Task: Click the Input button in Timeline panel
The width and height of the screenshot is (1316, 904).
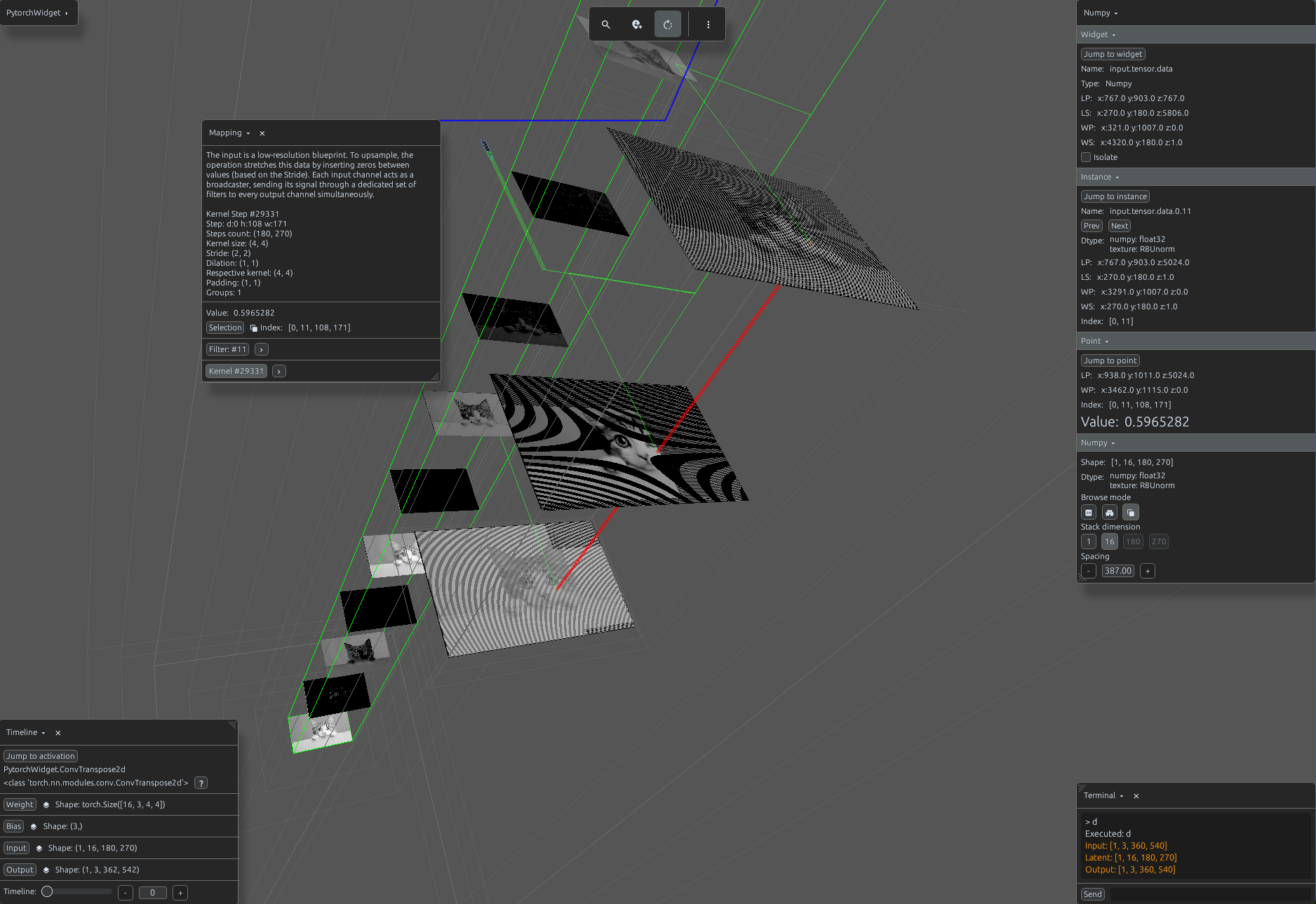Action: point(16,849)
